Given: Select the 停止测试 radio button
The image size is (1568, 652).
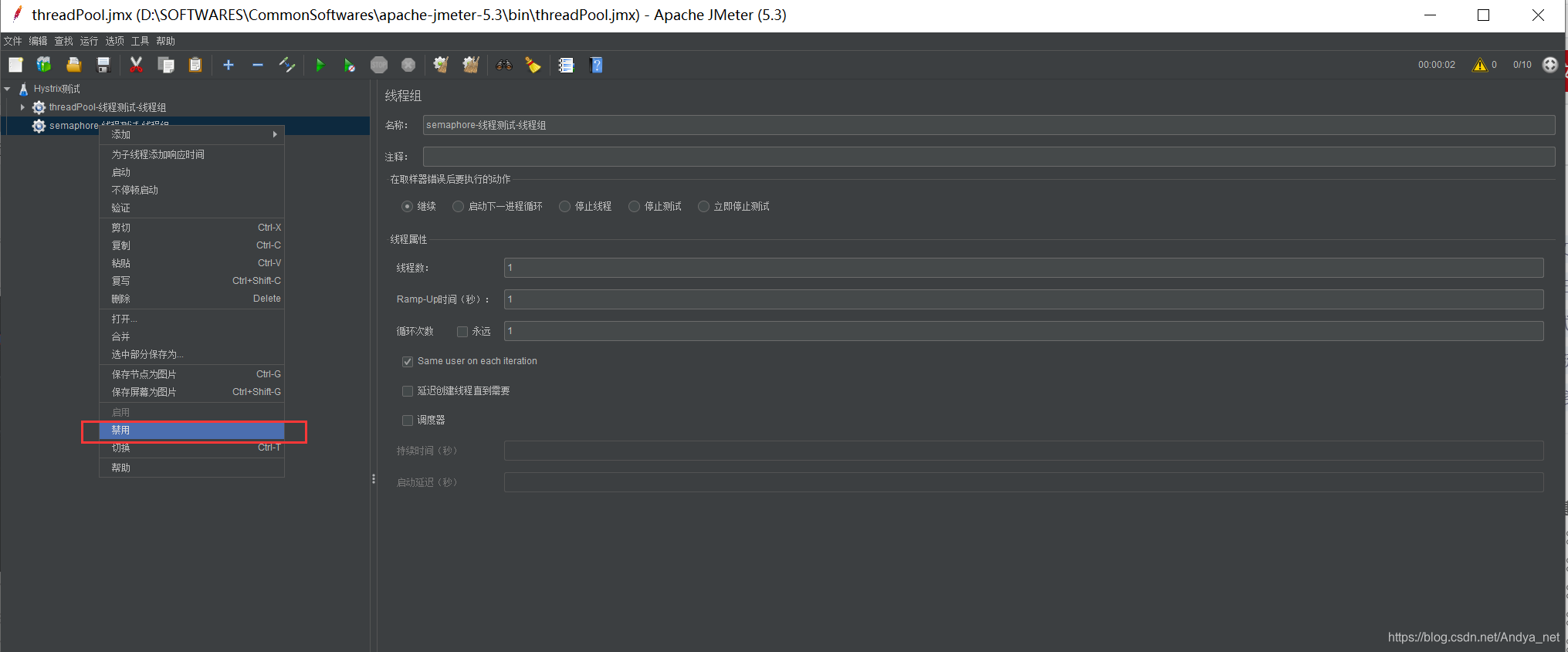Looking at the screenshot, I should (x=634, y=206).
